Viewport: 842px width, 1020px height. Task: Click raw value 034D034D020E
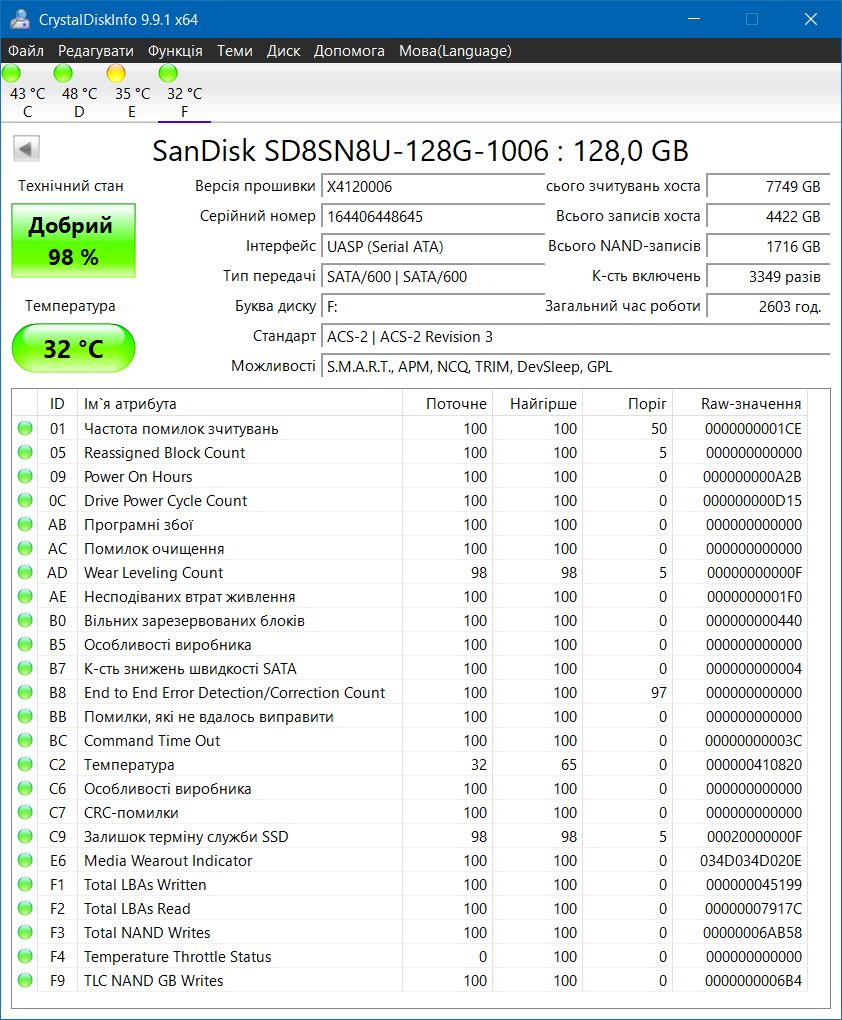tap(751, 861)
